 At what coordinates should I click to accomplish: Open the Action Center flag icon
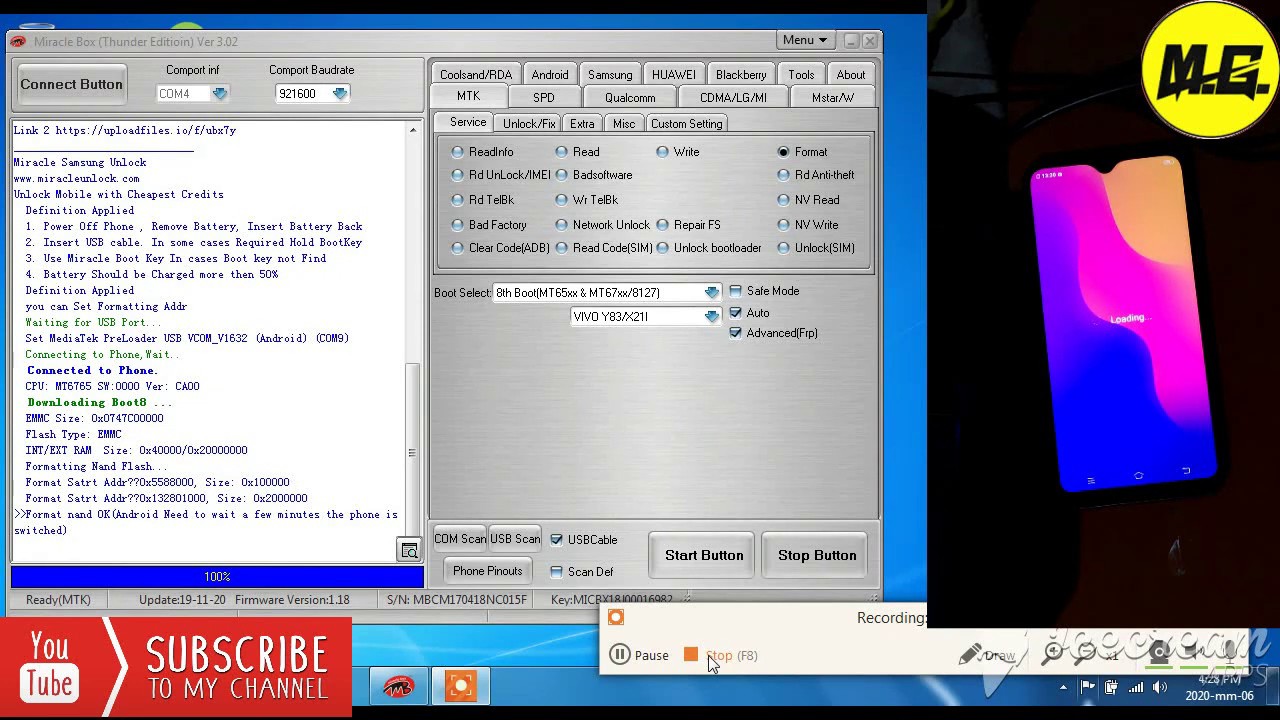click(1088, 687)
